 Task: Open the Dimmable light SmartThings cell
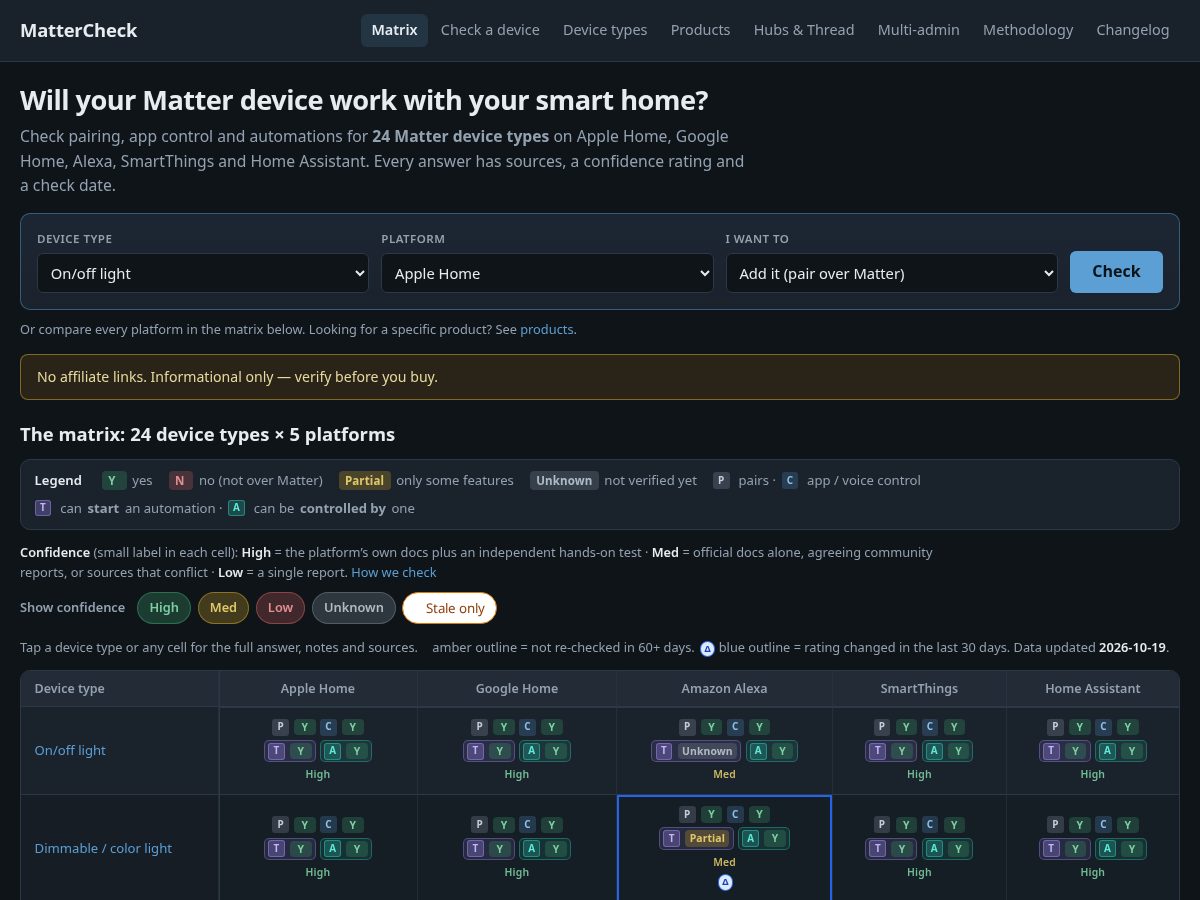[x=919, y=848]
